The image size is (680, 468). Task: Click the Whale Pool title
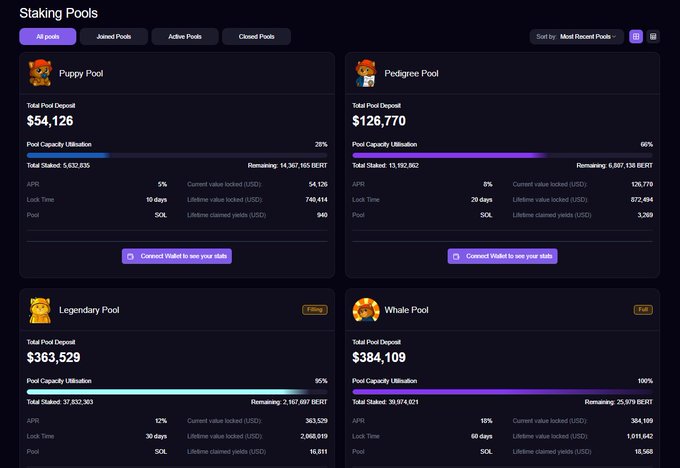(x=406, y=310)
